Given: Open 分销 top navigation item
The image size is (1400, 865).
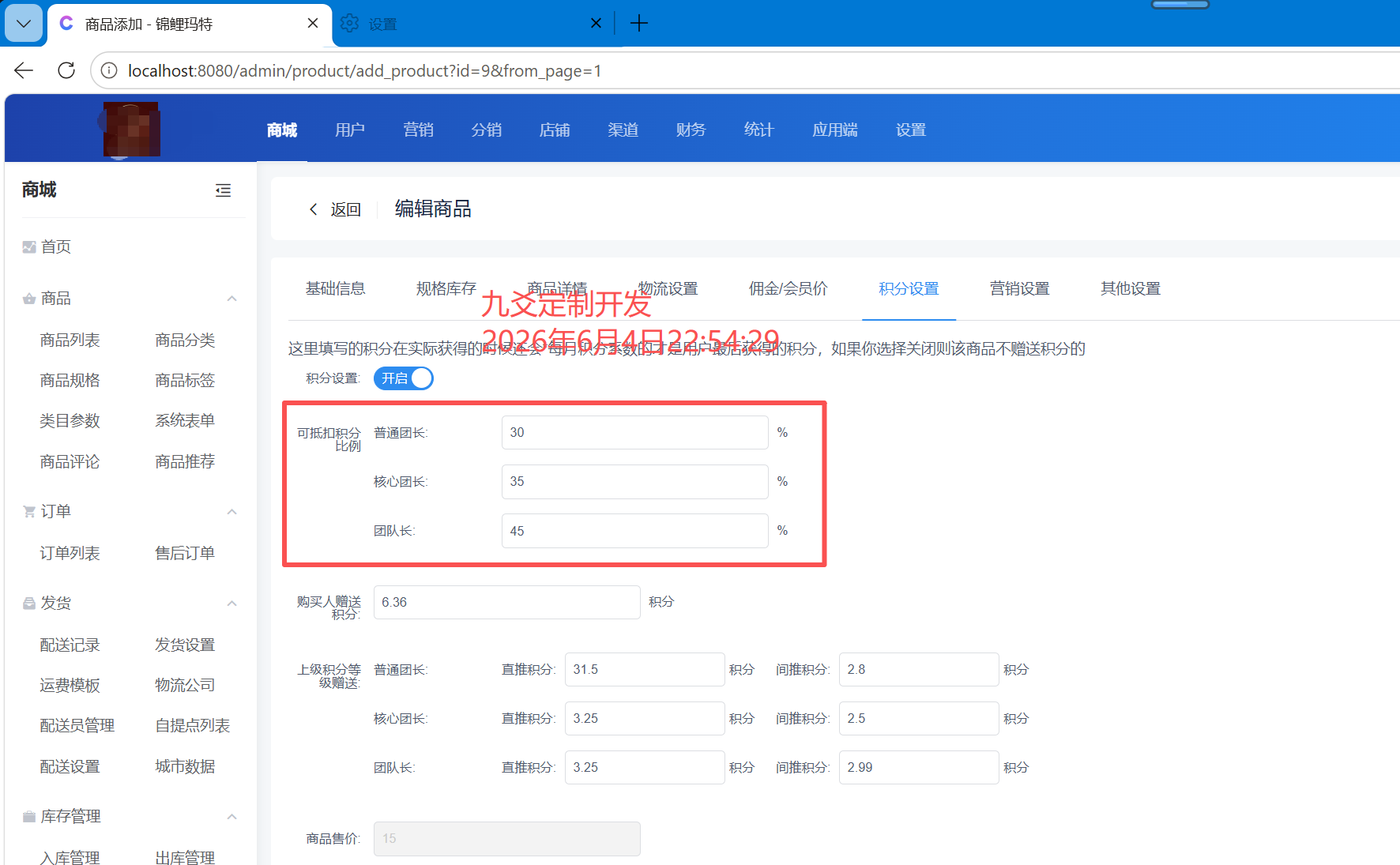Looking at the screenshot, I should [x=487, y=130].
